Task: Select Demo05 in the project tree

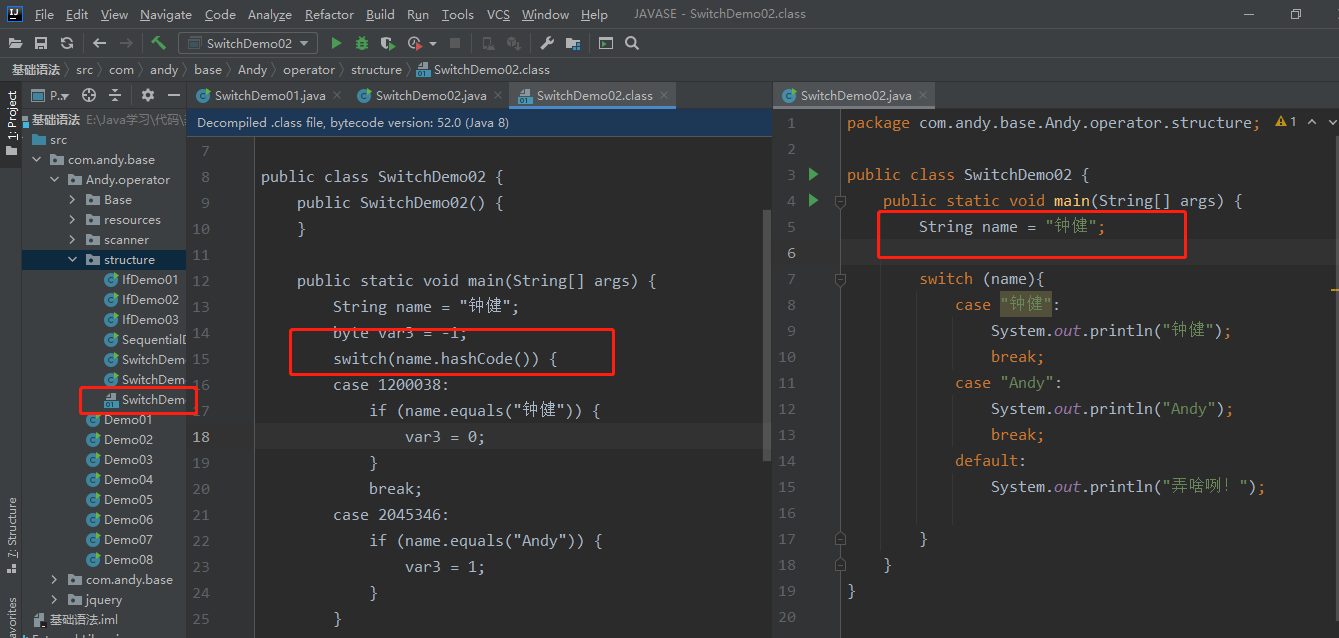Action: [128, 500]
